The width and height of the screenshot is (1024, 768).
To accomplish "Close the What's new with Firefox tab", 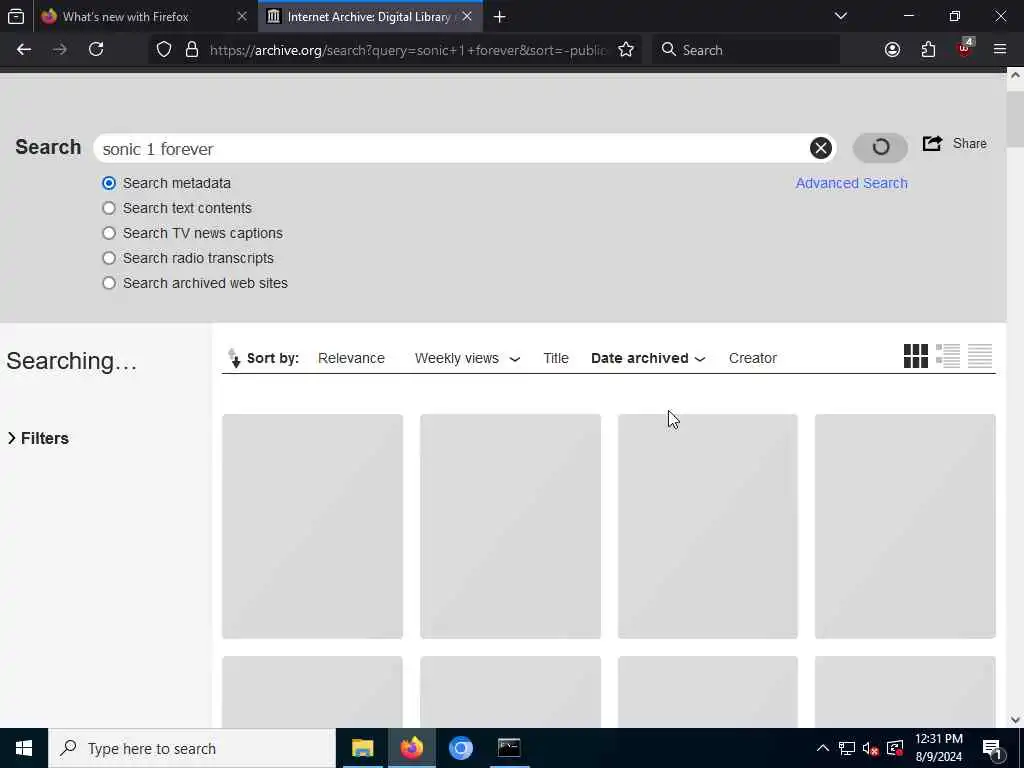I will 242,16.
